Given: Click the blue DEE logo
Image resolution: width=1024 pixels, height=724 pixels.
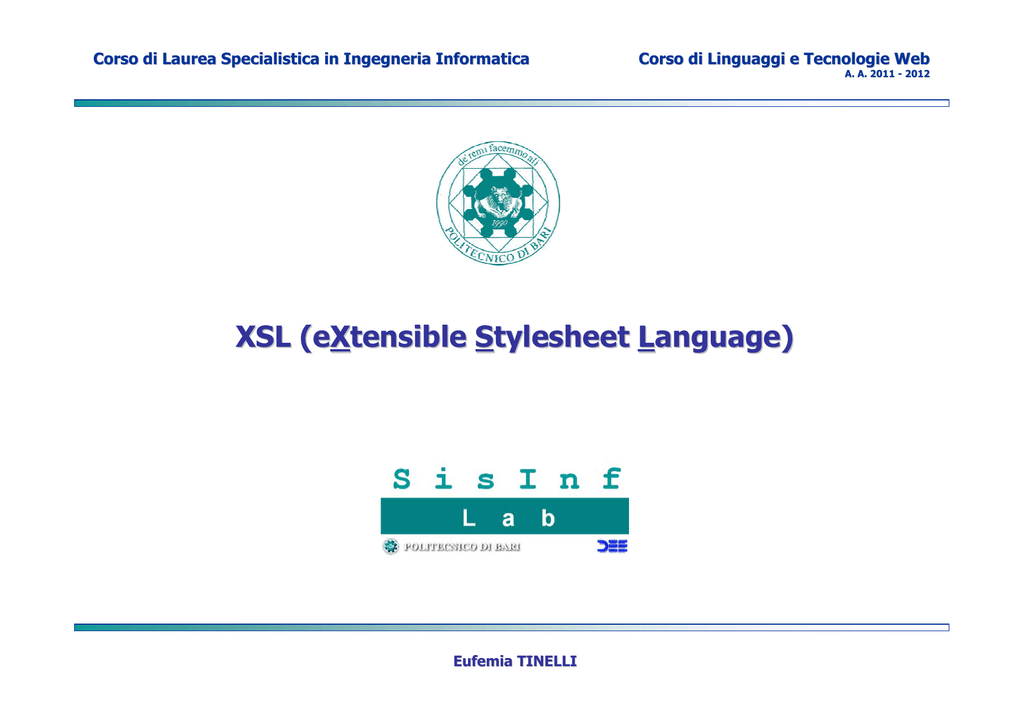Looking at the screenshot, I should pos(612,546).
